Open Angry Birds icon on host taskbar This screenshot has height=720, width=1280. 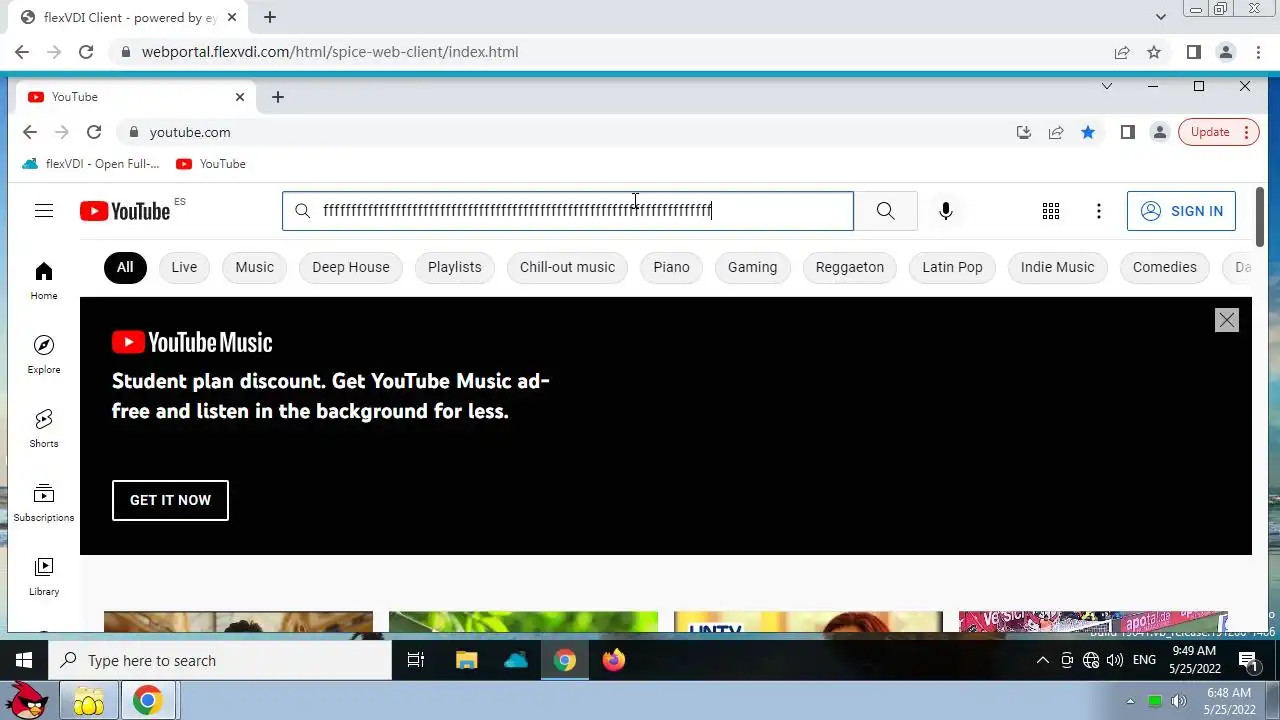(27, 701)
